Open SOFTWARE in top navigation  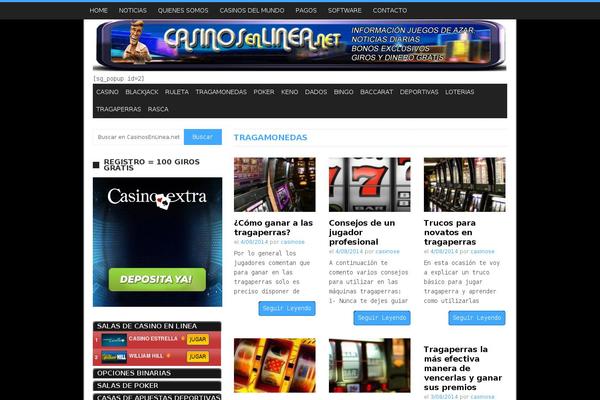pyautogui.click(x=344, y=10)
